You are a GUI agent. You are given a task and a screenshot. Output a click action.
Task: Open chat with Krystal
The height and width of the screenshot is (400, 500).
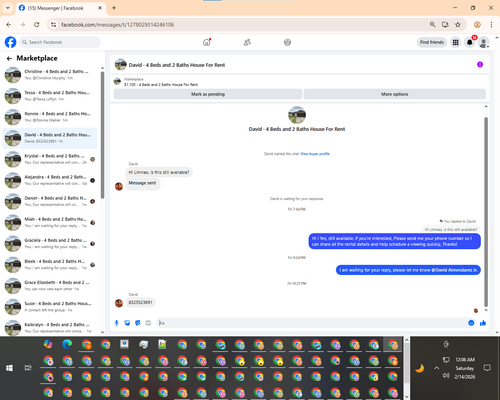50,159
